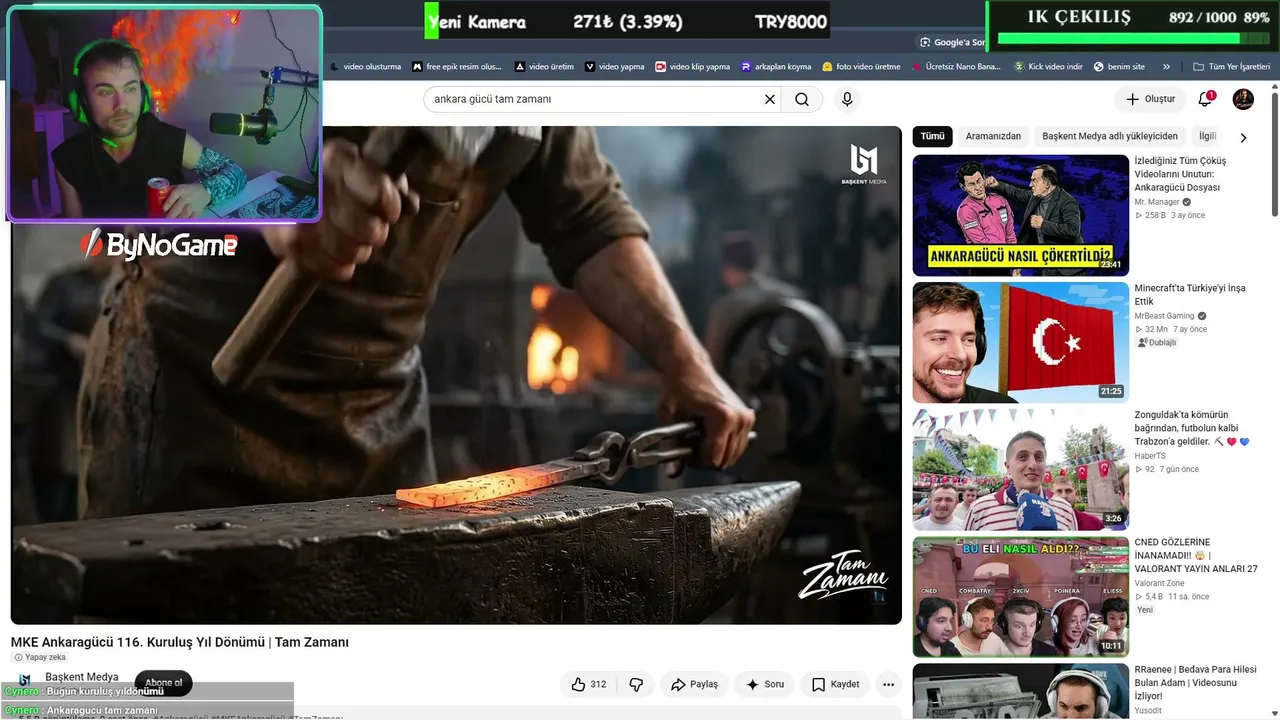Click the Google'a Sor lens button
Image resolution: width=1280 pixels, height=720 pixels.
click(x=952, y=42)
